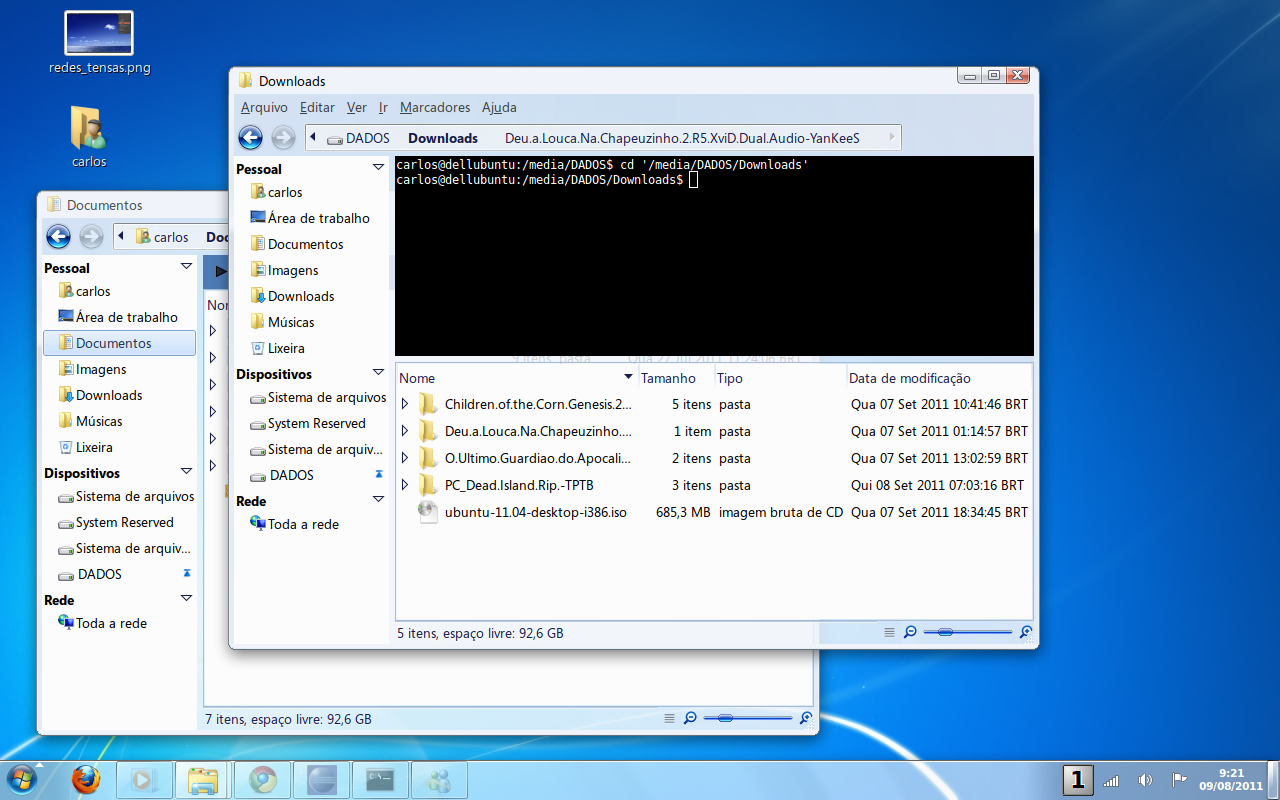
Task: Click DADOS in the Downloads path bar
Action: (x=358, y=138)
